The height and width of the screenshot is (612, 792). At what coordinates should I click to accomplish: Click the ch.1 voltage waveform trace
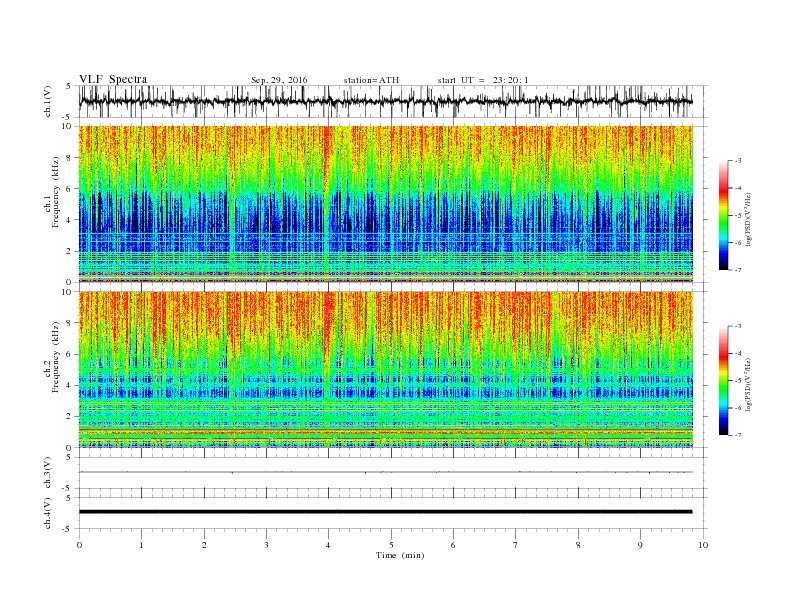385,101
